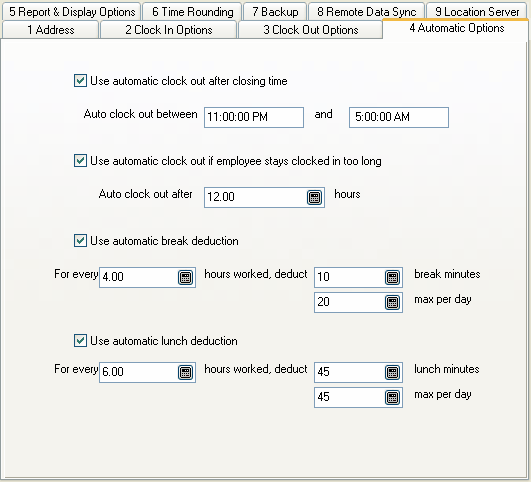531x482 pixels.
Task: Click the 'Auto clock out between' label
Action: 140,114
